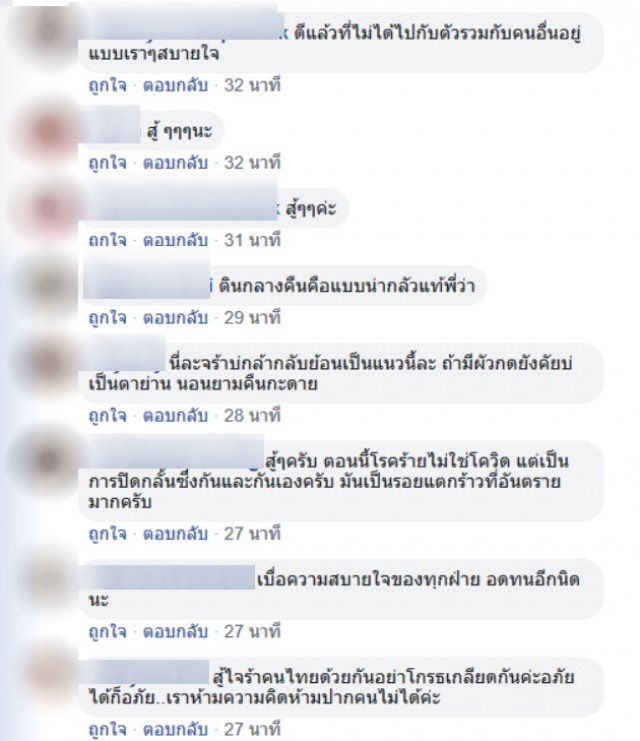Screen dimensions: 640x741
Task: Reply to the comment ending นอนยามคืนกะดาย
Action: point(175,416)
